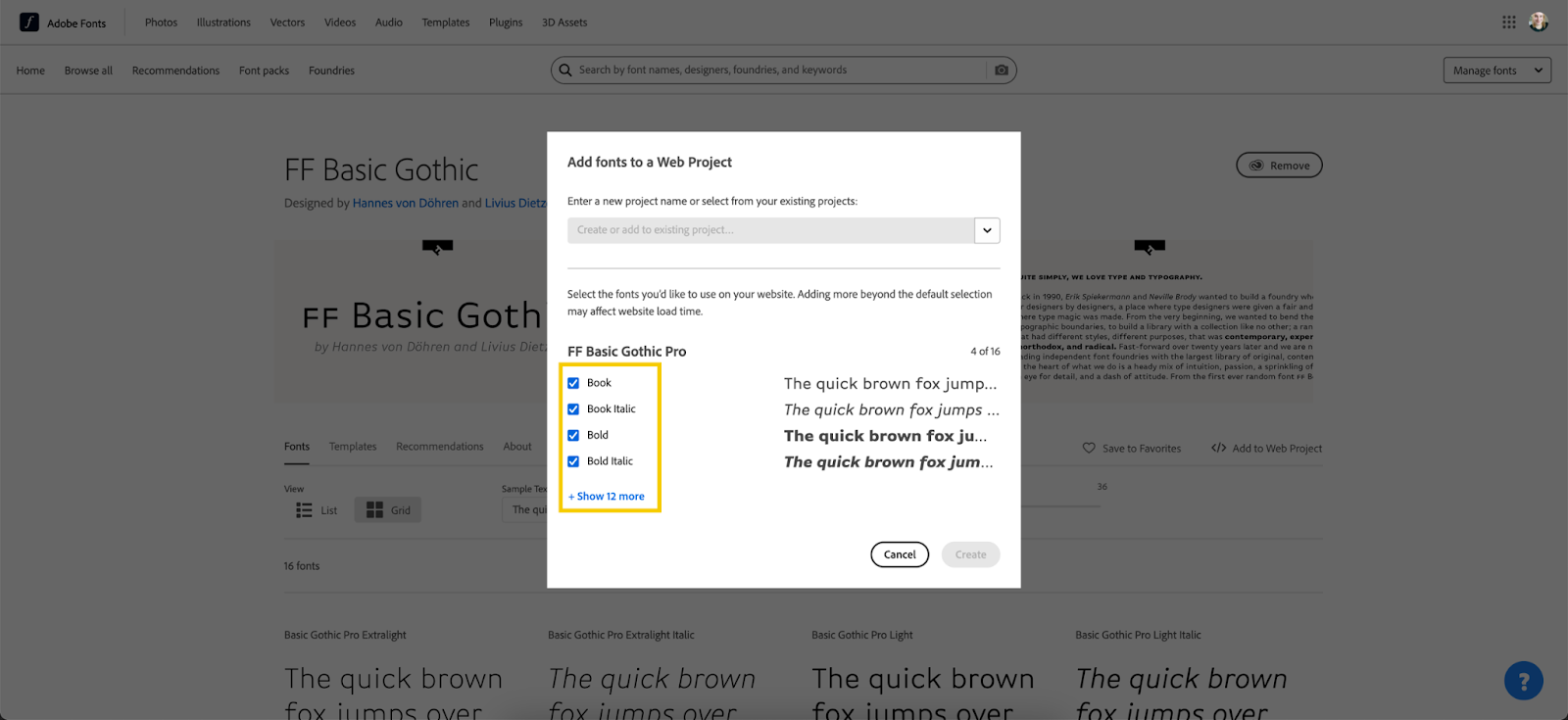Click the blue help question mark icon

click(x=1523, y=681)
